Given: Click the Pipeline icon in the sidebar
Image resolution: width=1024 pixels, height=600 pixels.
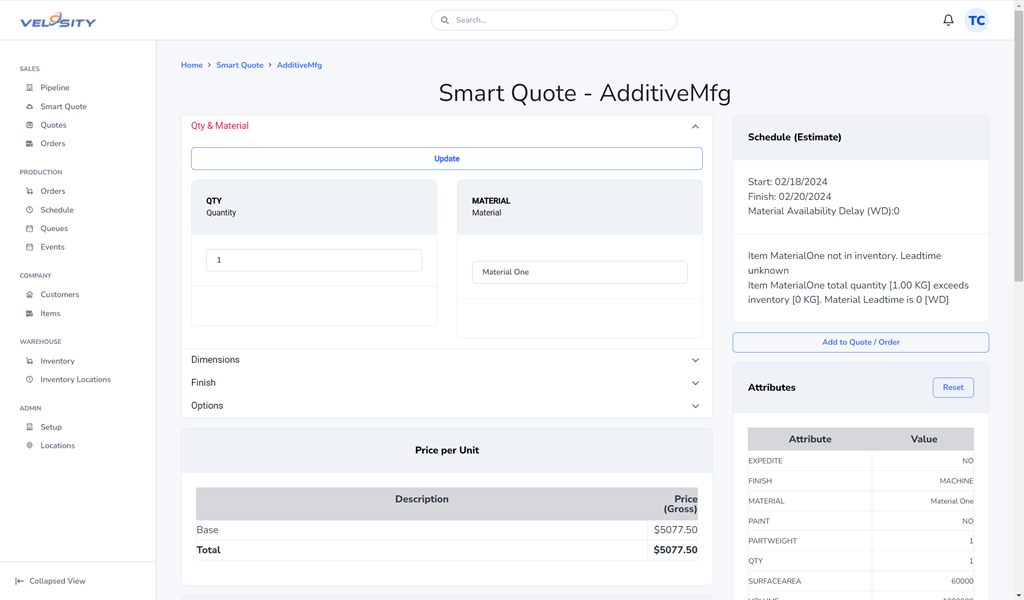Looking at the screenshot, I should pyautogui.click(x=30, y=88).
